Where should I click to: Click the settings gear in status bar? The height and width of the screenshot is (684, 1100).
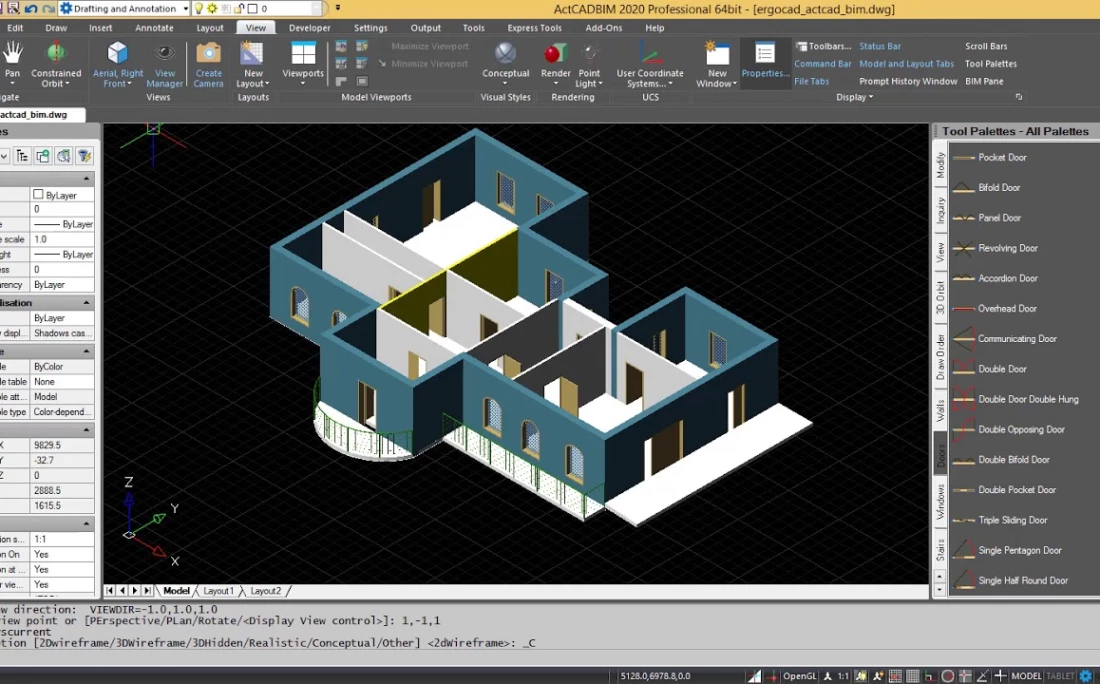1085,676
